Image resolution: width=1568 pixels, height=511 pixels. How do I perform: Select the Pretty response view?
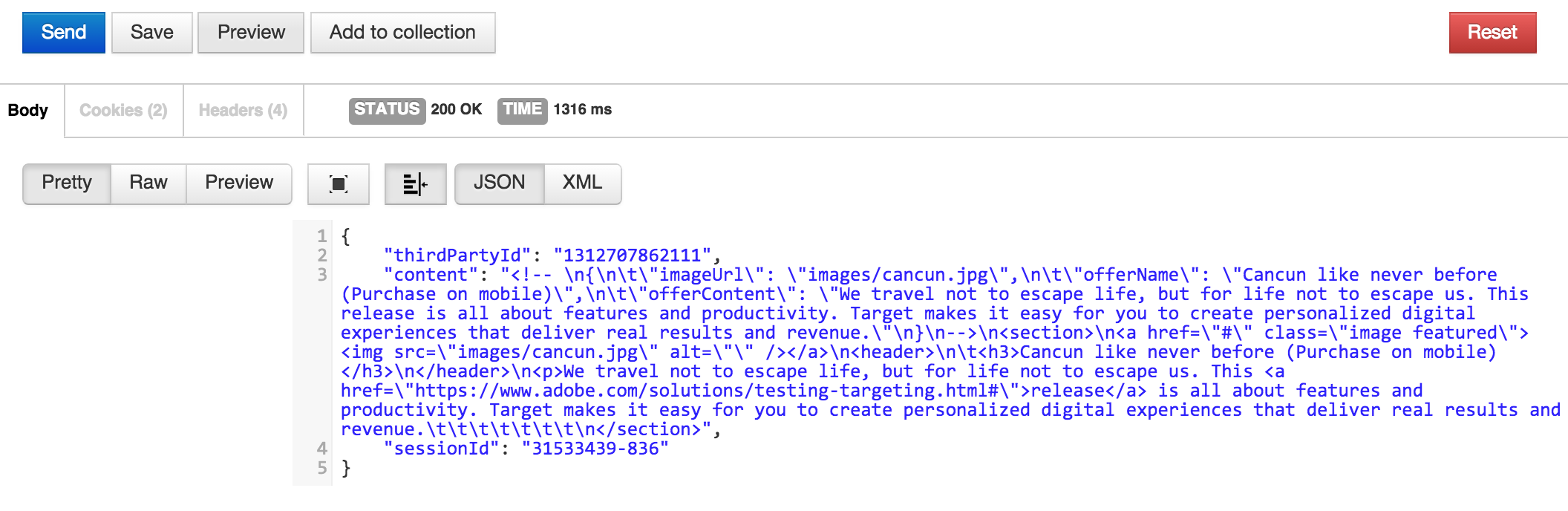pyautogui.click(x=67, y=183)
